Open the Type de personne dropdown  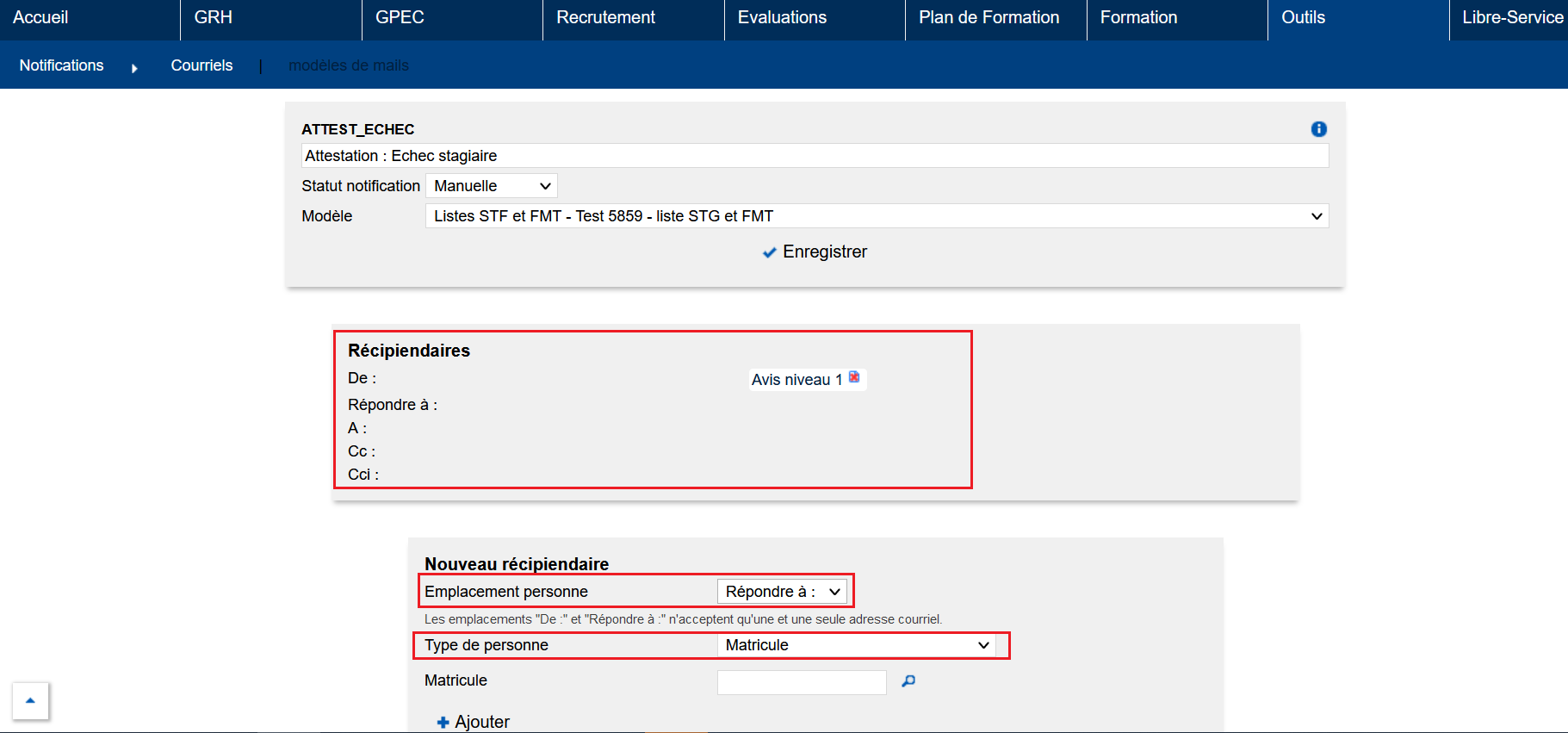pos(856,645)
